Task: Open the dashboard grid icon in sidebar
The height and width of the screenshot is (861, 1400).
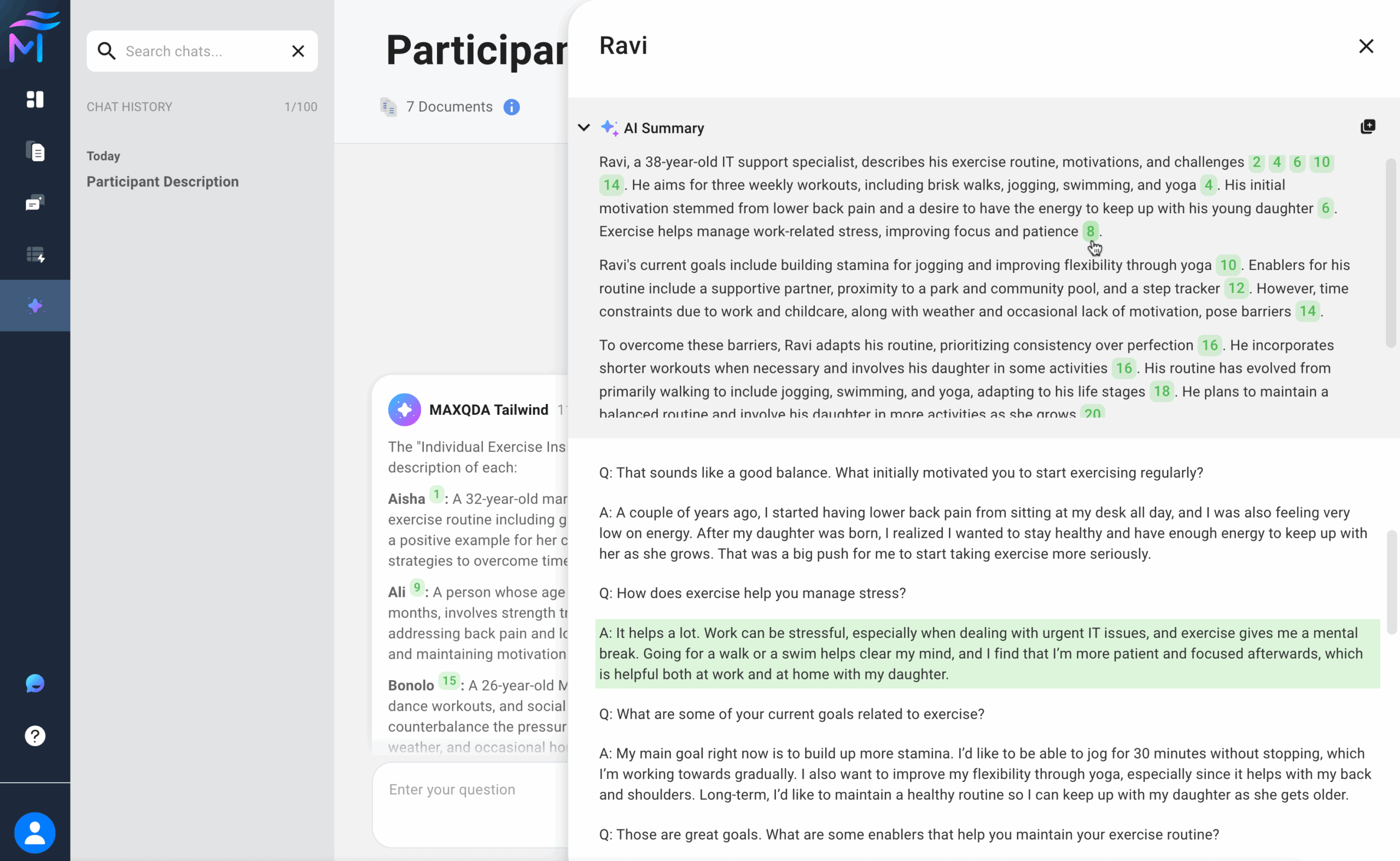Action: pyautogui.click(x=35, y=99)
